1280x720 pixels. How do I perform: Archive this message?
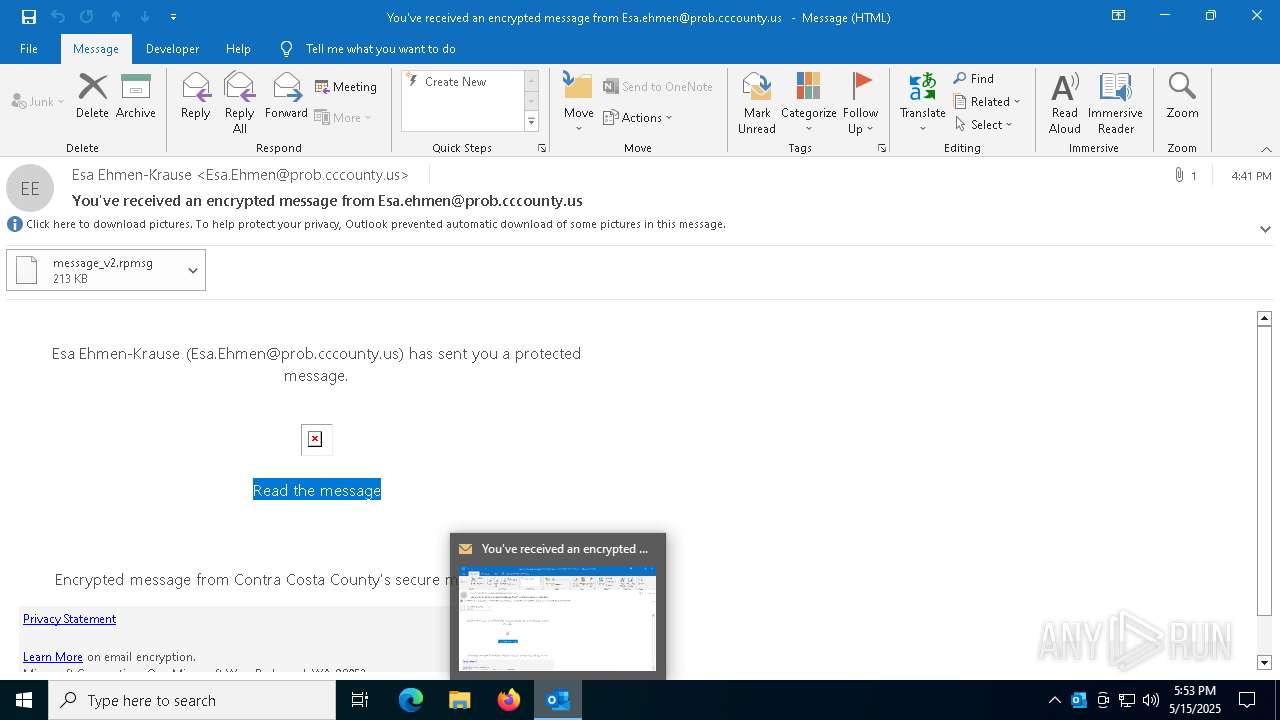point(136,97)
